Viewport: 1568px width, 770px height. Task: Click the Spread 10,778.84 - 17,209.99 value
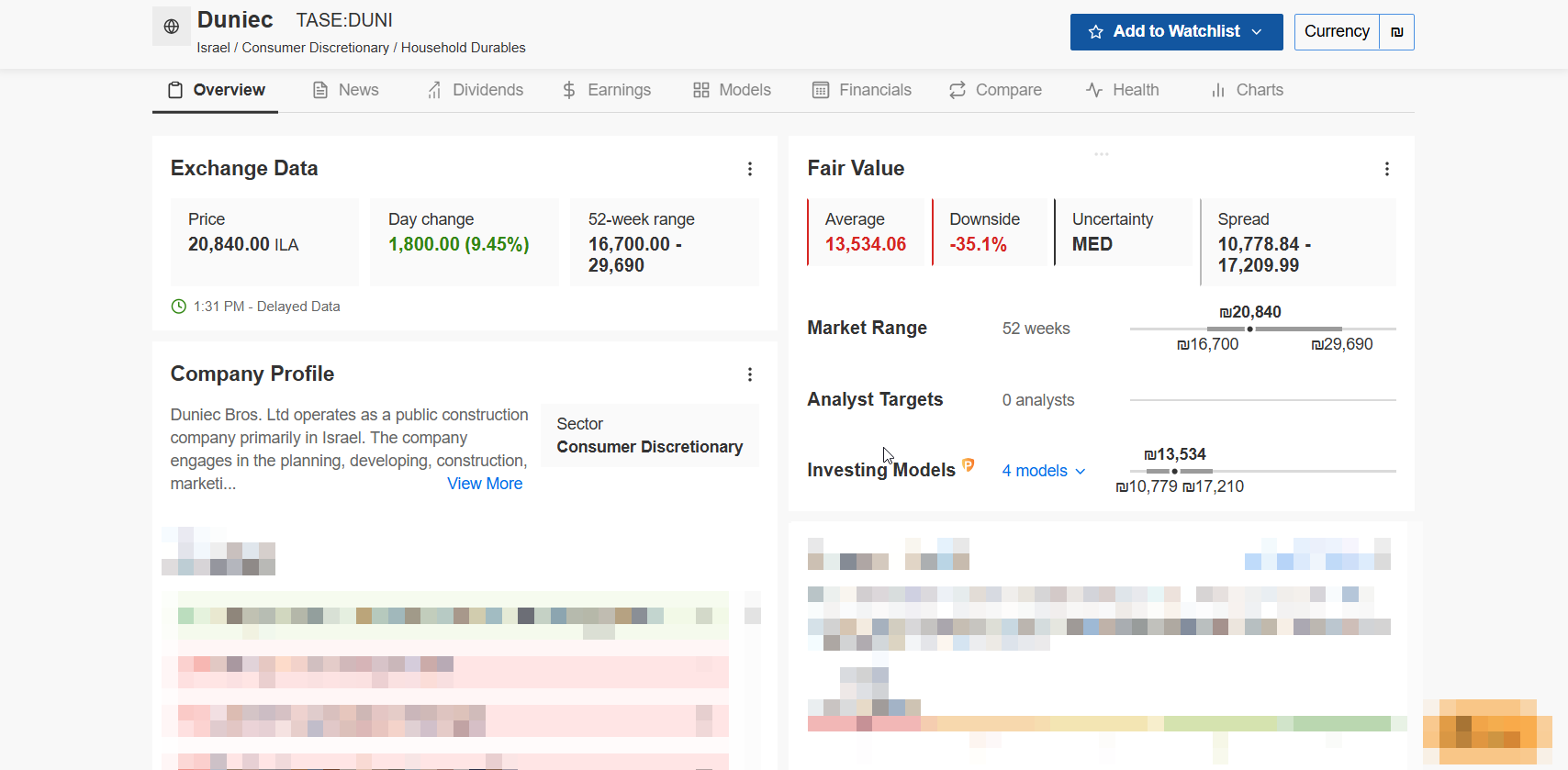[x=1264, y=255]
